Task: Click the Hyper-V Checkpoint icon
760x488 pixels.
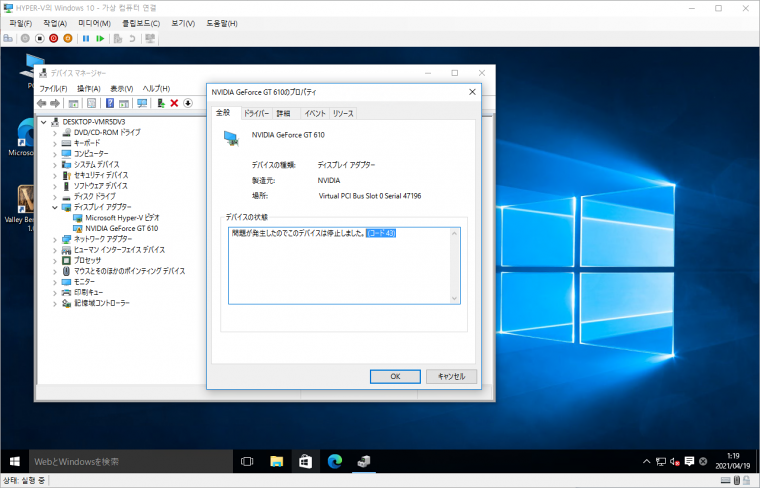Action: coord(118,38)
